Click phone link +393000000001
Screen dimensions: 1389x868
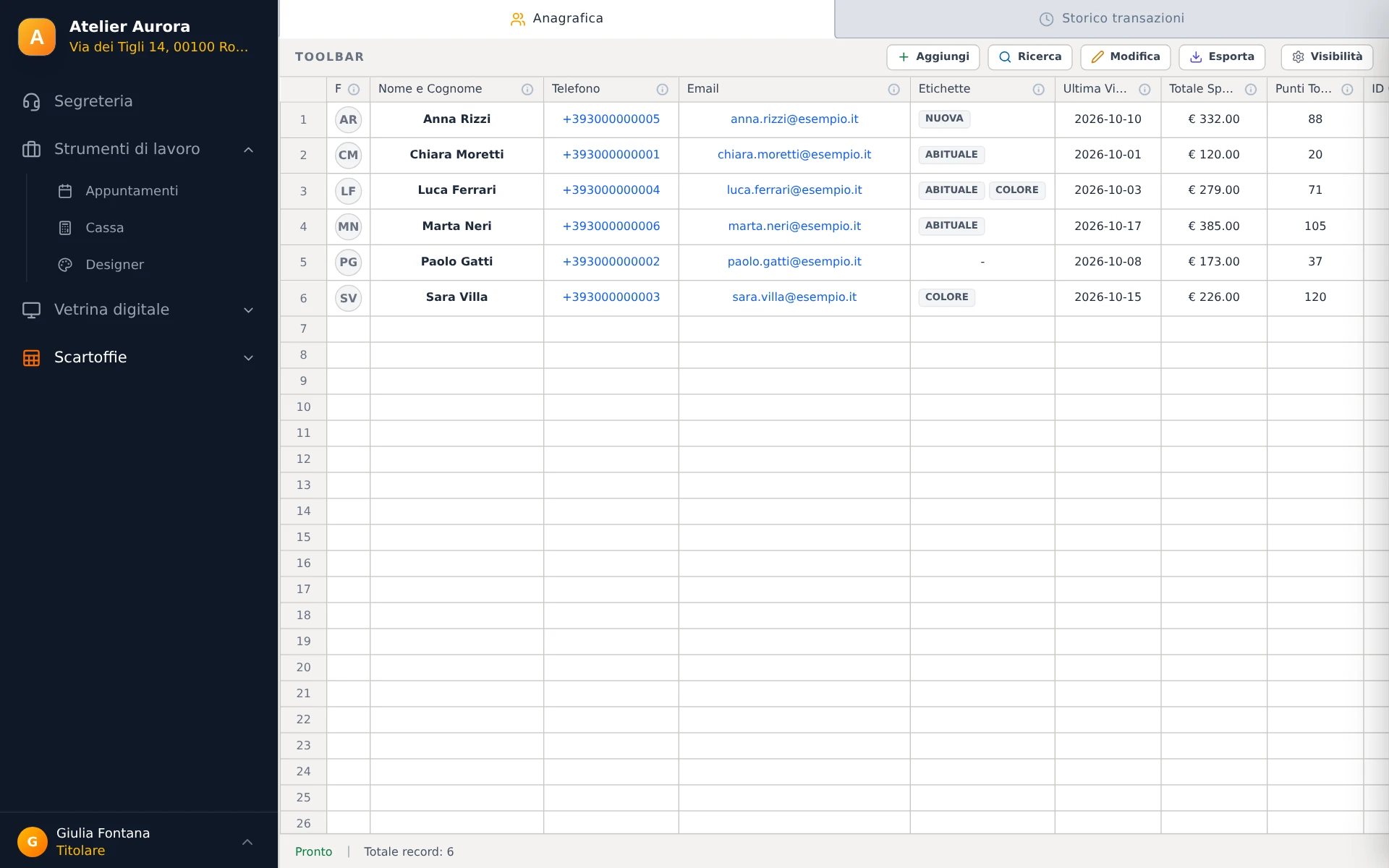(611, 155)
